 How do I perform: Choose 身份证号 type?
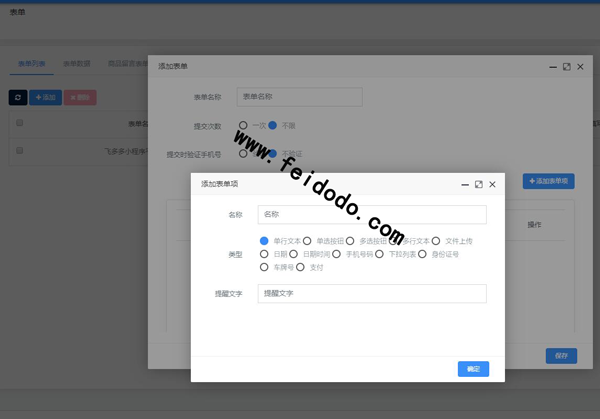pyautogui.click(x=422, y=254)
